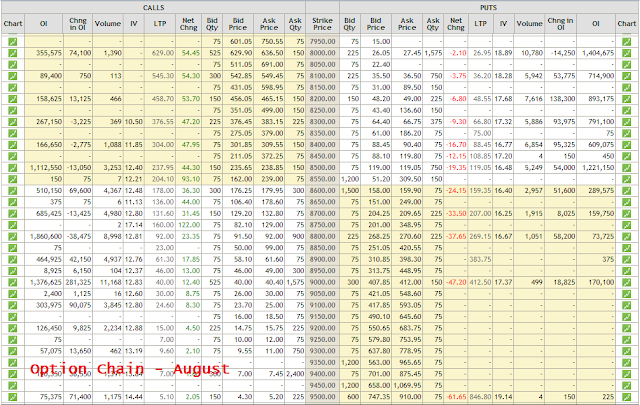
Task: Click strike price 9350.00
Action: click(x=322, y=363)
